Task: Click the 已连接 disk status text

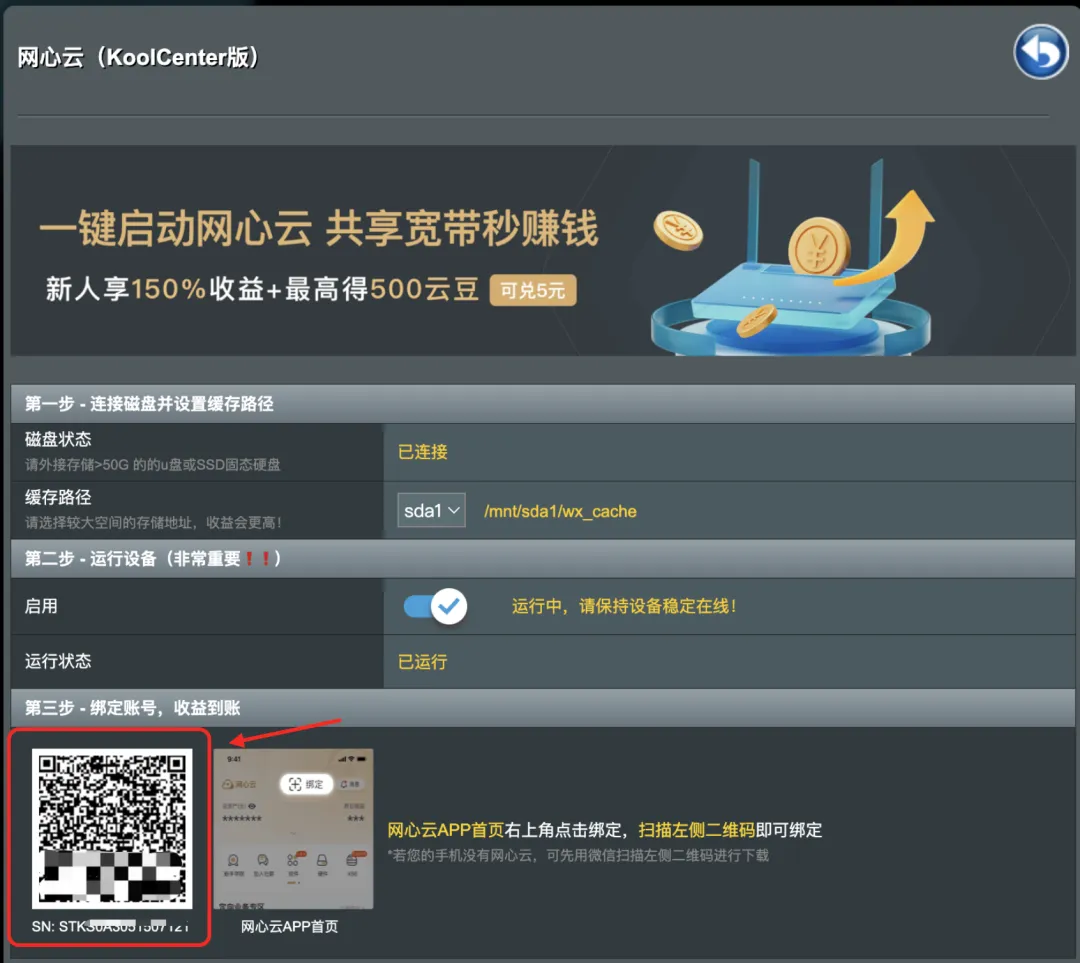Action: tap(423, 452)
